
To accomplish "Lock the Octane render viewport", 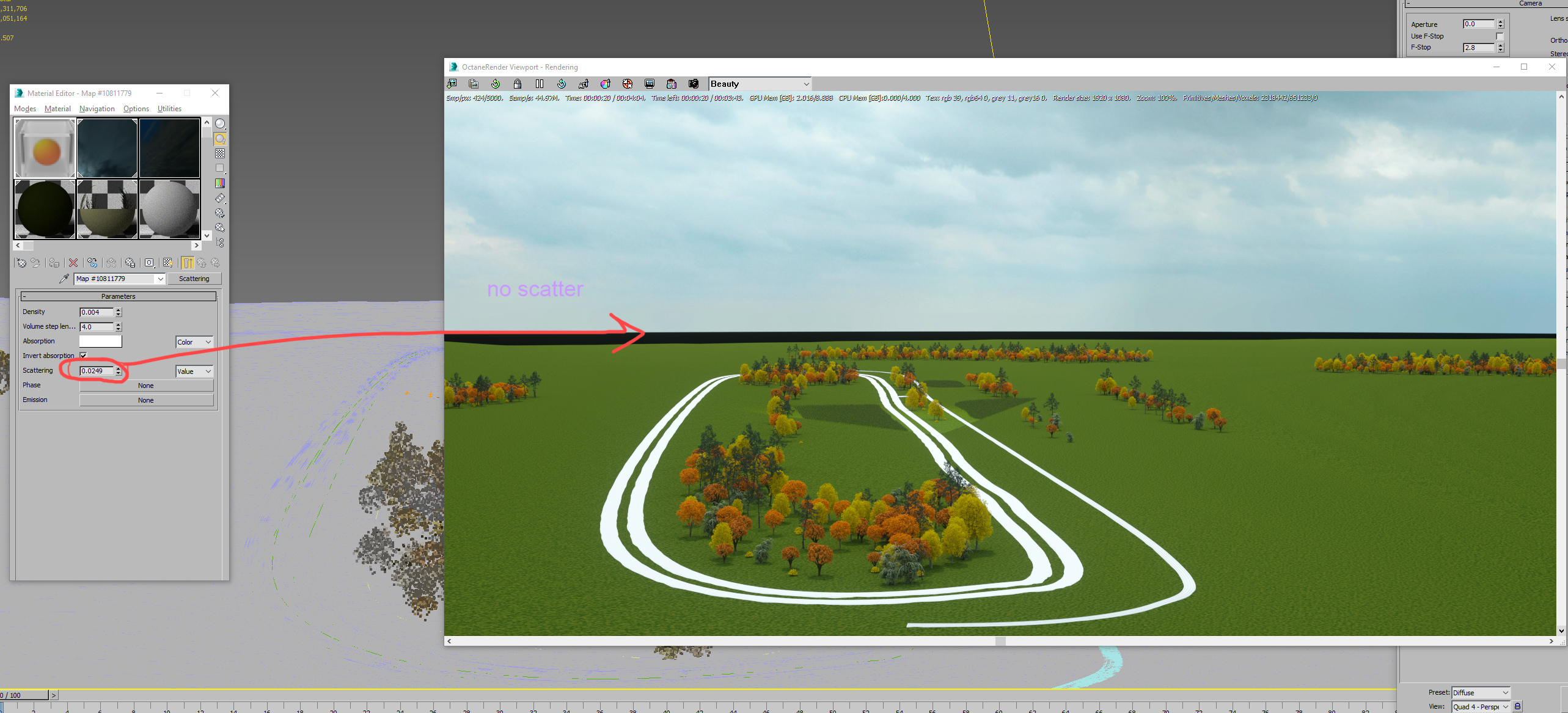I will tap(518, 84).
